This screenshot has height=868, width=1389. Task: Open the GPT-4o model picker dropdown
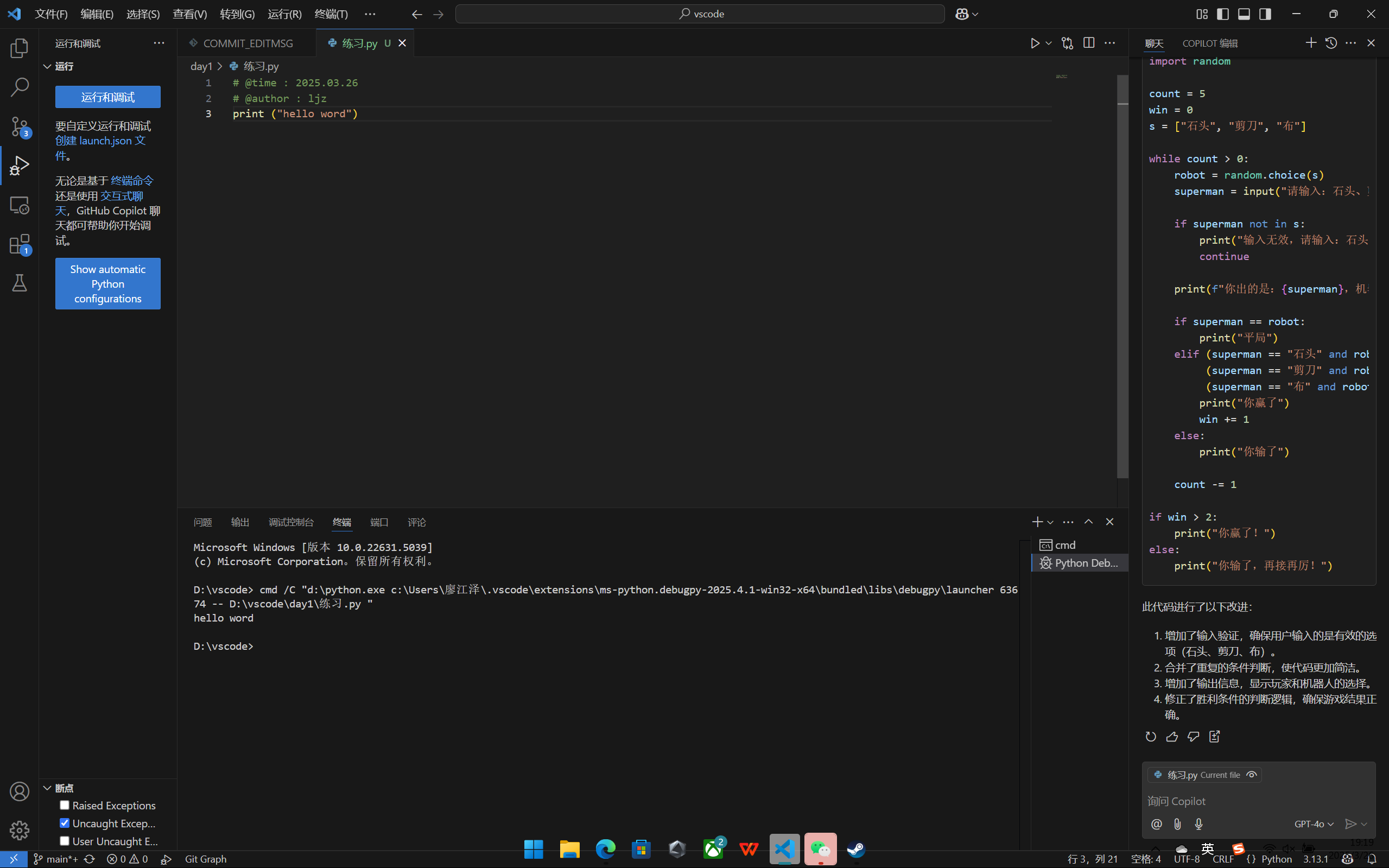tap(1313, 824)
